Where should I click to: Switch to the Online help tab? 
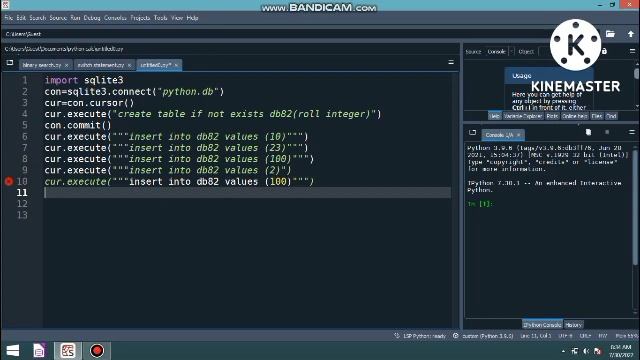click(x=574, y=116)
